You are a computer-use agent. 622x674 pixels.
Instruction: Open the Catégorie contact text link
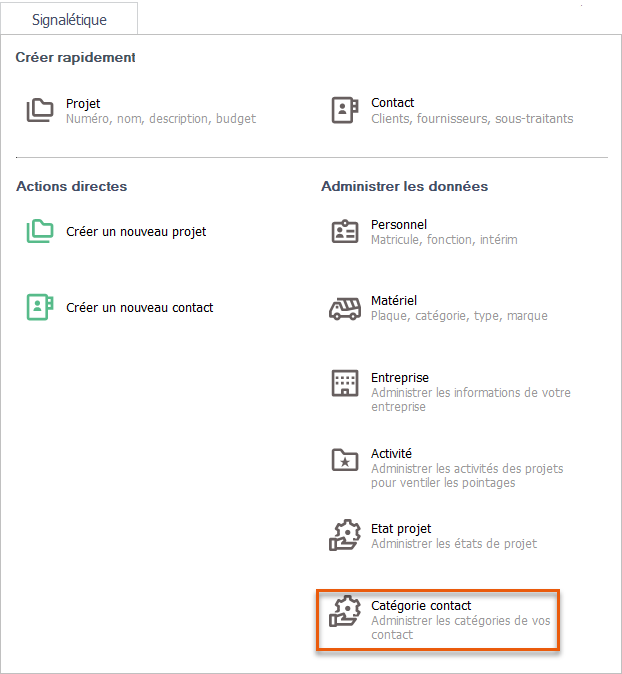(421, 606)
